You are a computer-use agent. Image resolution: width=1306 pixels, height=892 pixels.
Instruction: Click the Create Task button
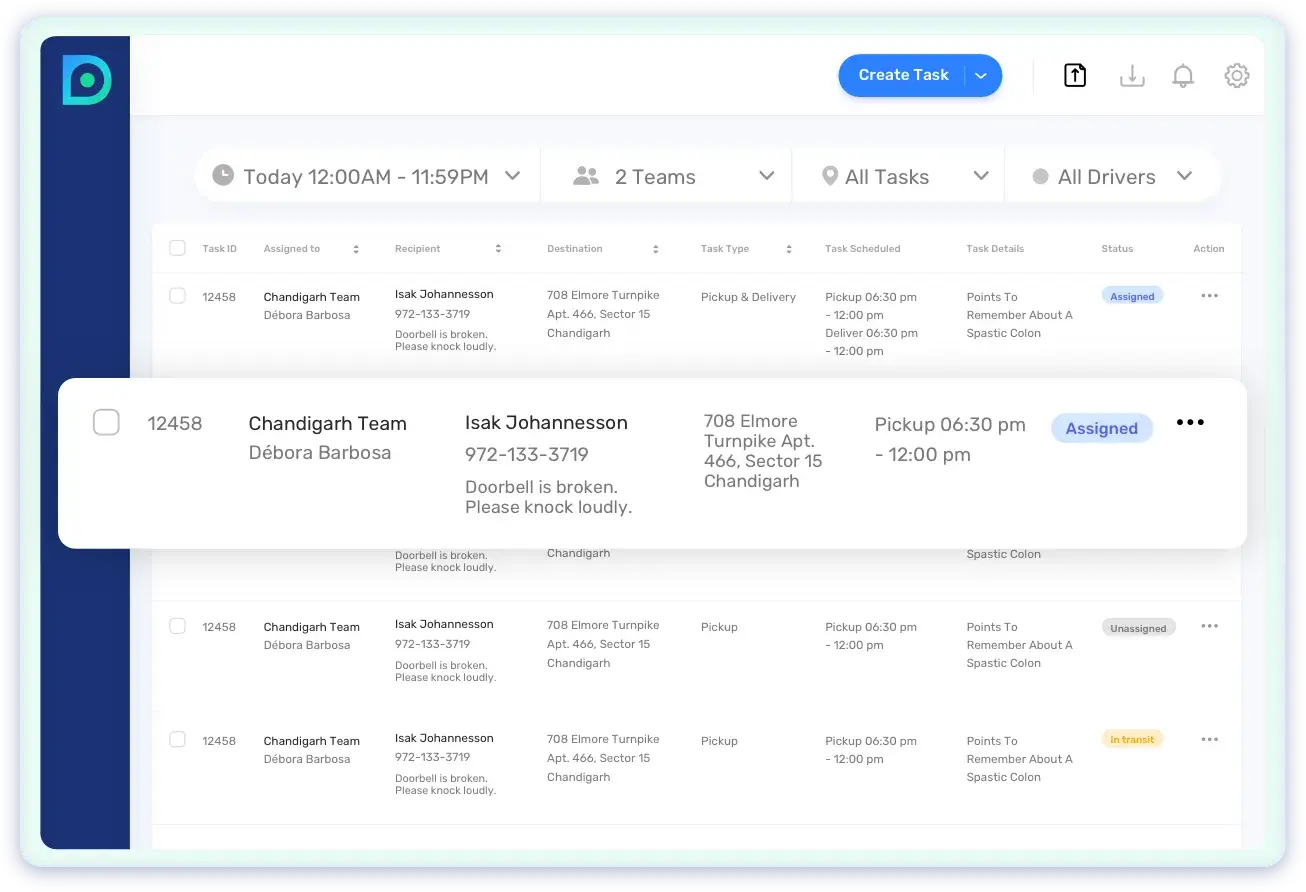pyautogui.click(x=903, y=76)
